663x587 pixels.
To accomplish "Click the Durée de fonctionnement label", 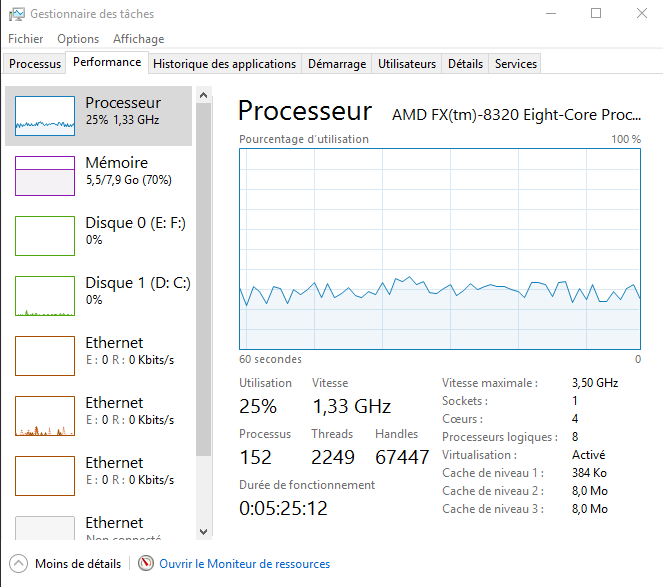I will 307,485.
